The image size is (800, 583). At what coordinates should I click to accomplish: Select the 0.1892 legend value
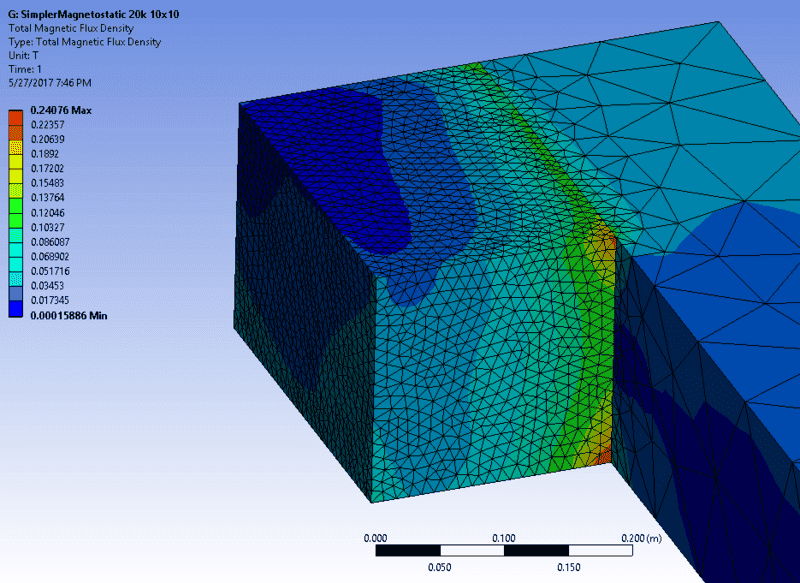pyautogui.click(x=44, y=155)
